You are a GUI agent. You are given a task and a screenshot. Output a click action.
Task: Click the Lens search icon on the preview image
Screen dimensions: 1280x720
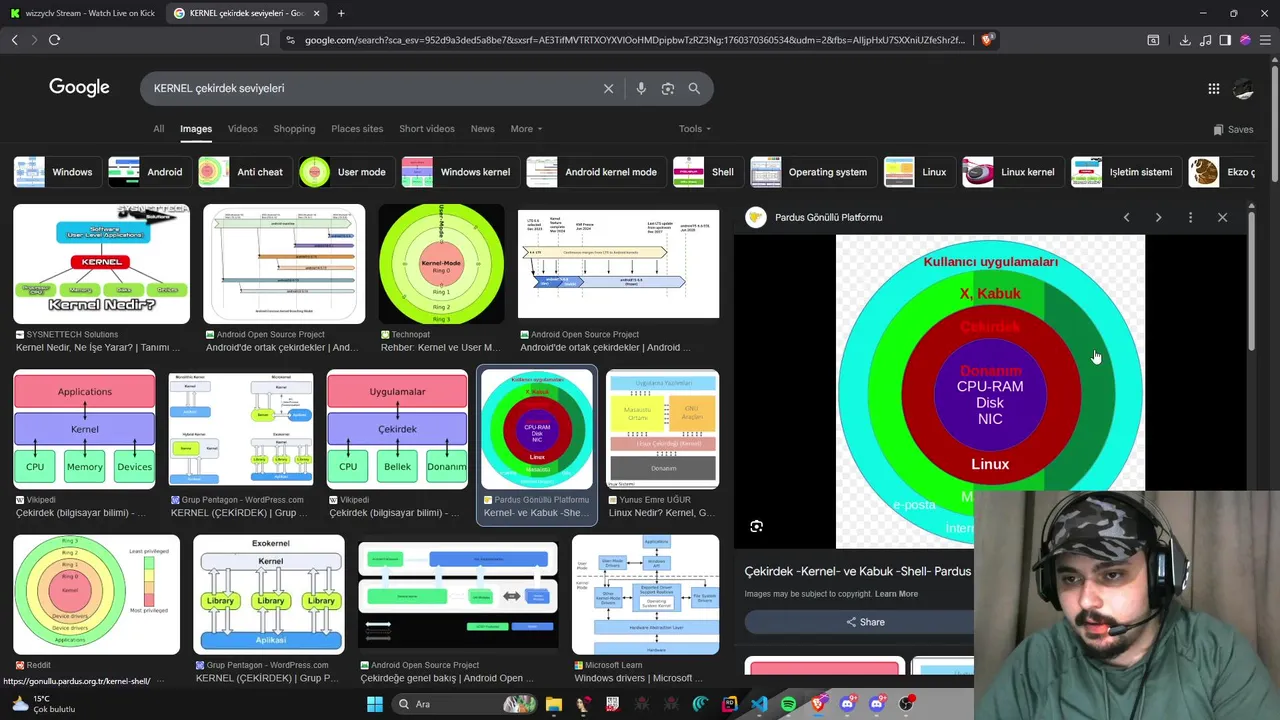(756, 526)
